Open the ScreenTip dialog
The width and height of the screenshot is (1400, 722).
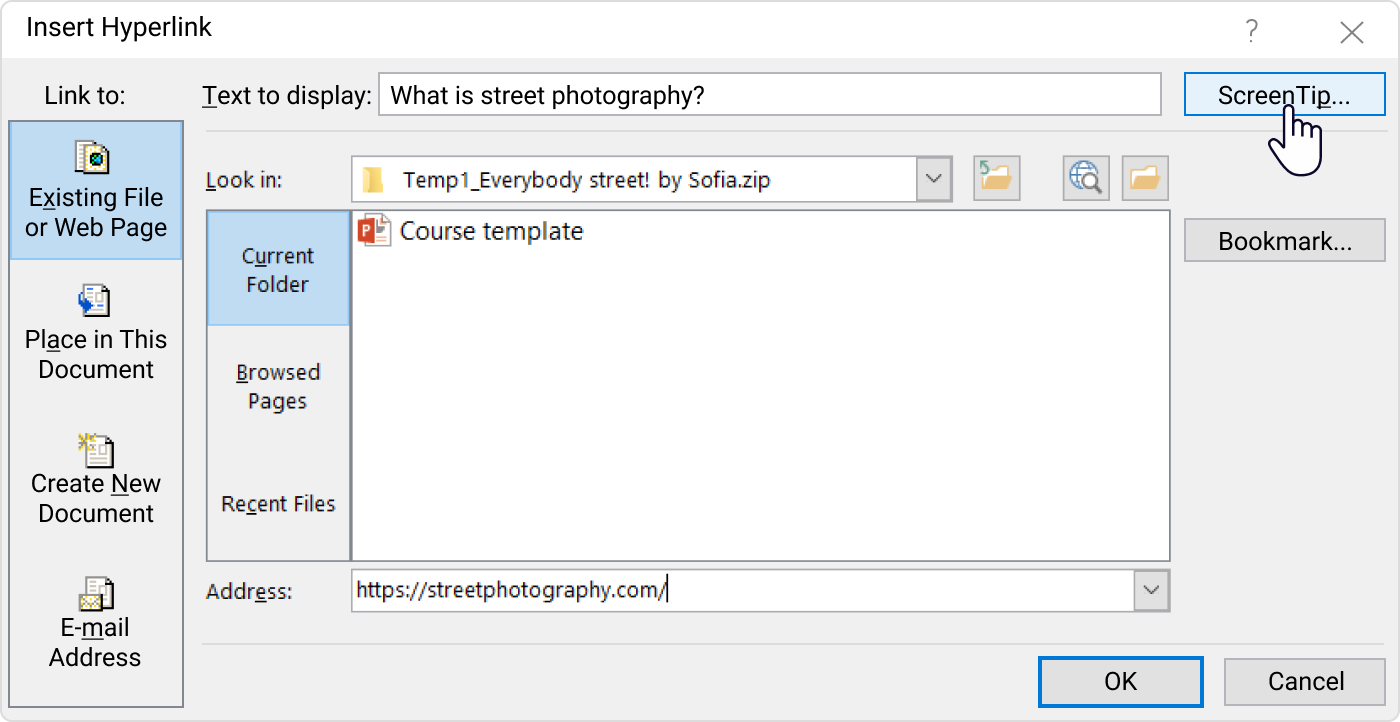[x=1284, y=94]
